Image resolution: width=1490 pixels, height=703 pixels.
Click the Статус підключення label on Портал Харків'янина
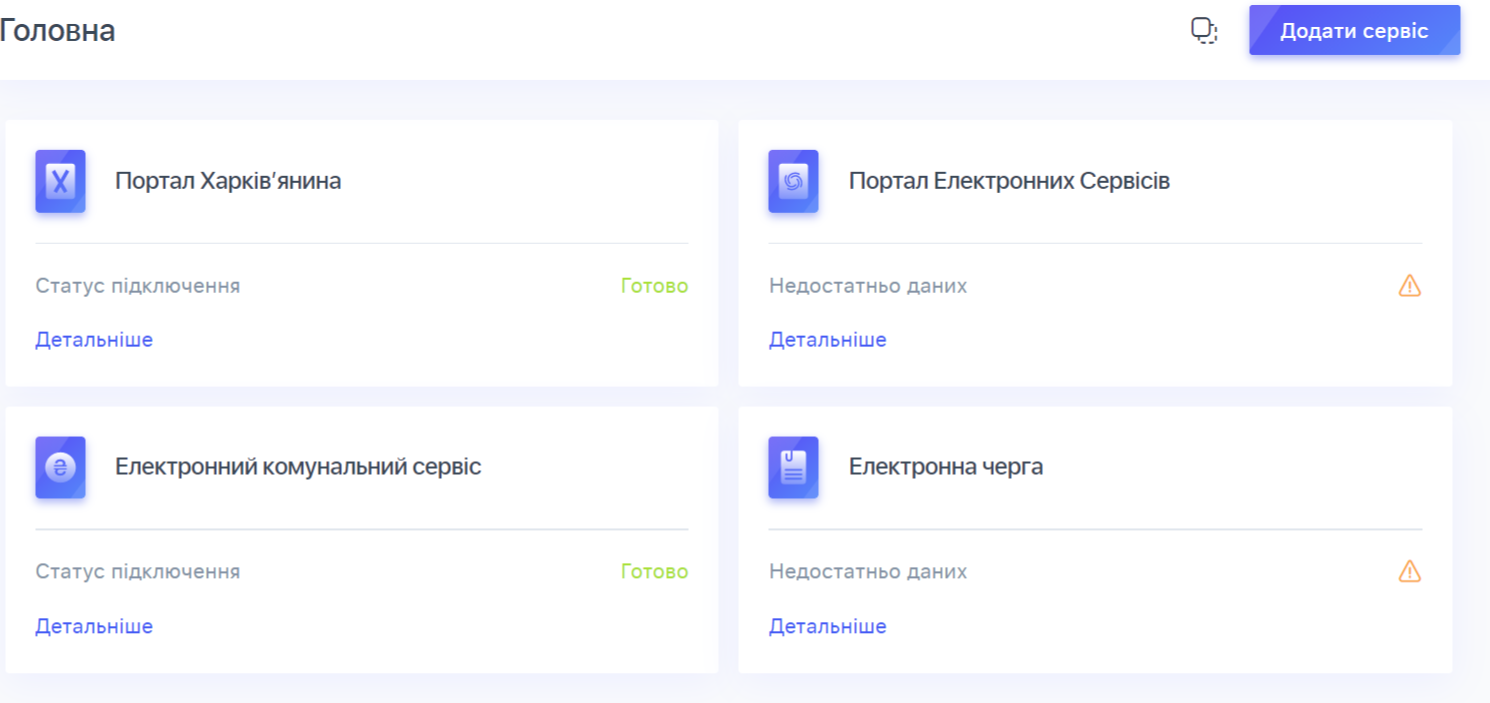click(139, 285)
